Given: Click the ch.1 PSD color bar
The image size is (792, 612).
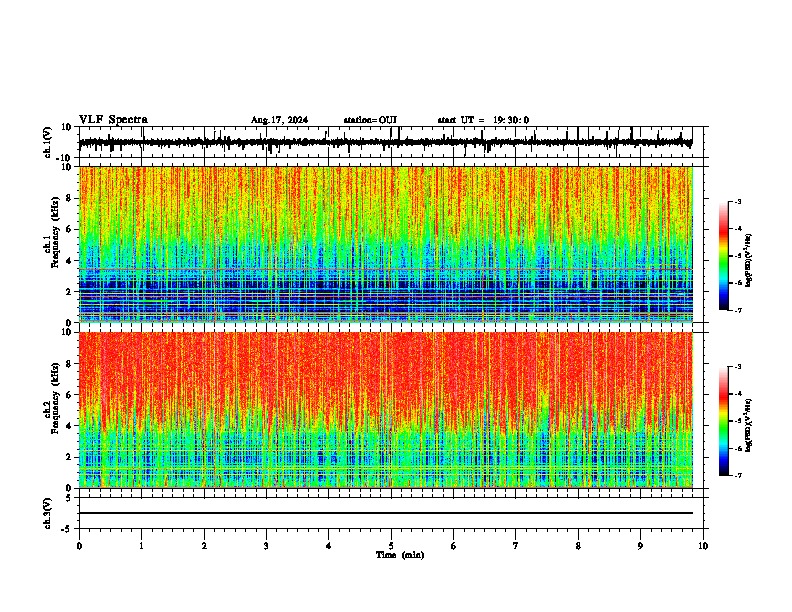Looking at the screenshot, I should [x=724, y=256].
